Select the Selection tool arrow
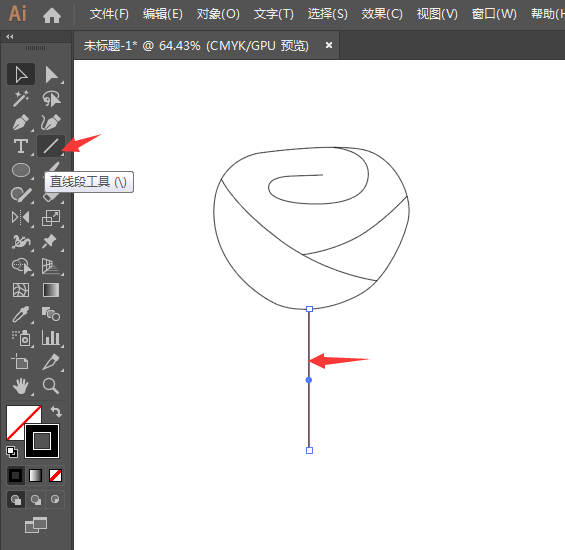Viewport: 565px width, 550px height. click(x=21, y=75)
